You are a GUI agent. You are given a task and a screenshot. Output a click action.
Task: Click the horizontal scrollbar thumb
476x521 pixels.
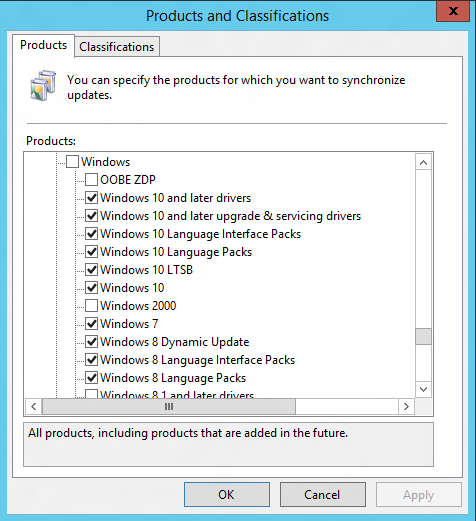(x=169, y=406)
